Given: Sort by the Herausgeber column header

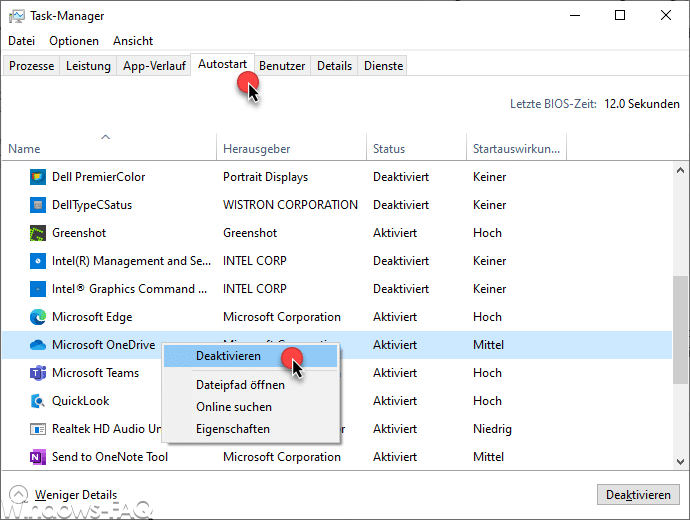Looking at the screenshot, I should (291, 149).
